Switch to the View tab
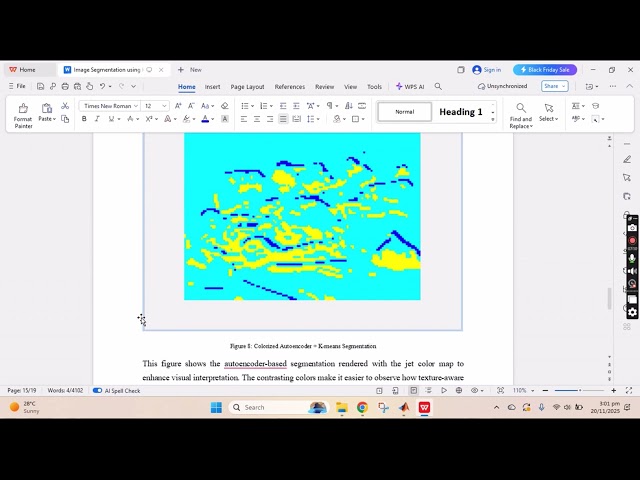Image resolution: width=640 pixels, height=480 pixels. (350, 87)
